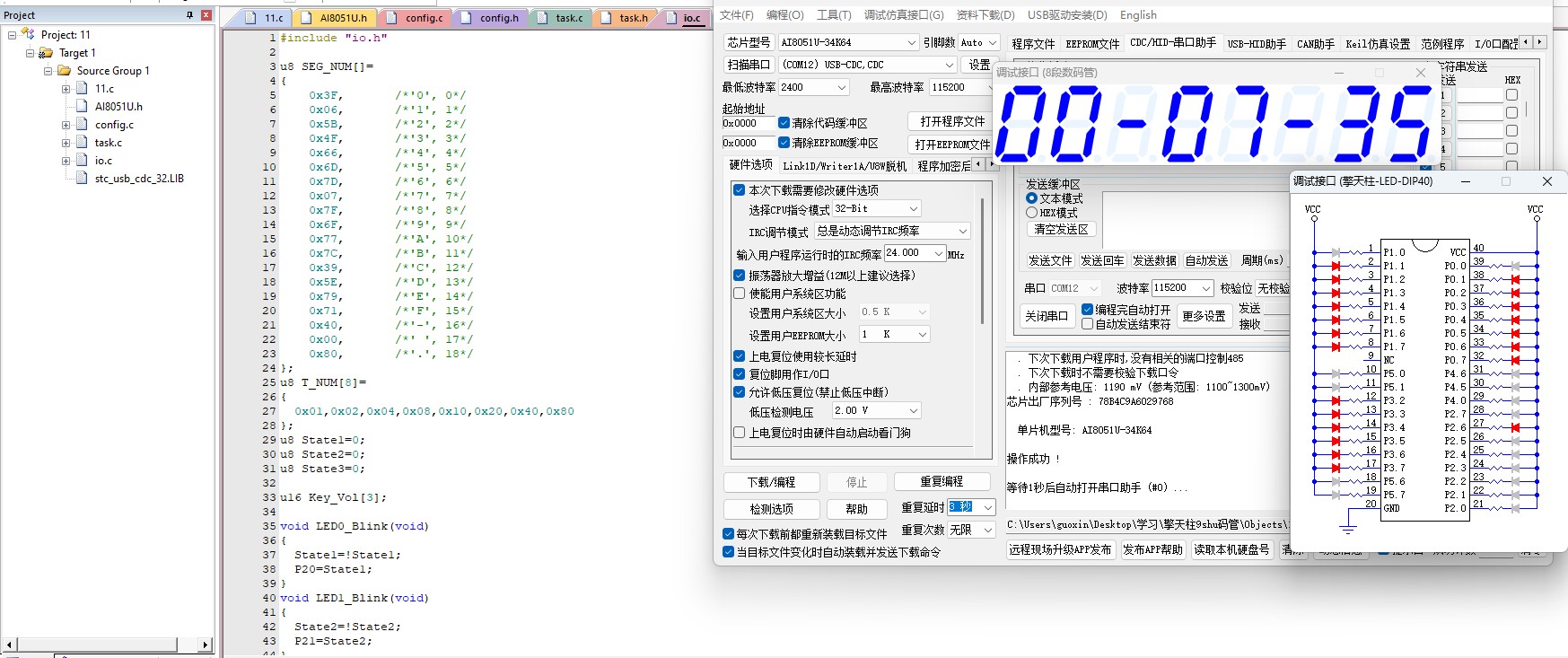
Task: Select the HEX模式 radio button
Action: 1032,213
